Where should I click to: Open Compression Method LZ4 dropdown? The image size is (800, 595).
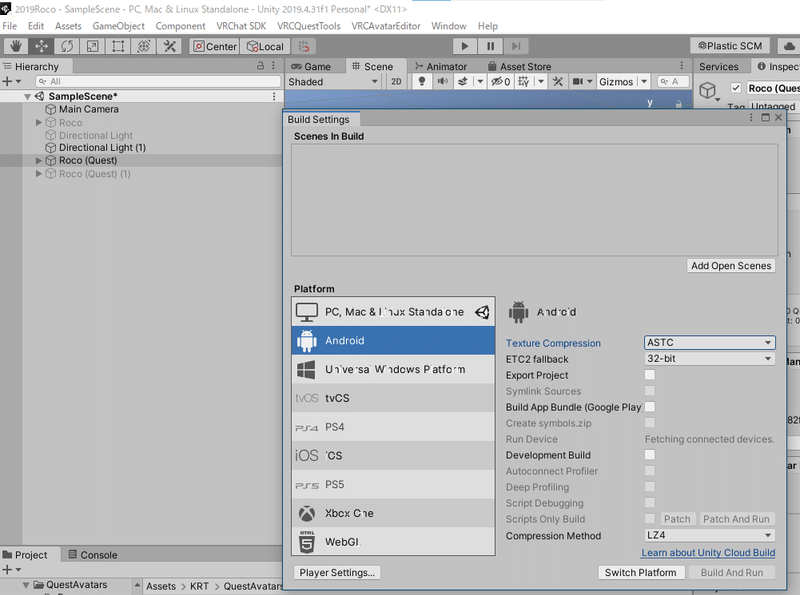coord(709,535)
